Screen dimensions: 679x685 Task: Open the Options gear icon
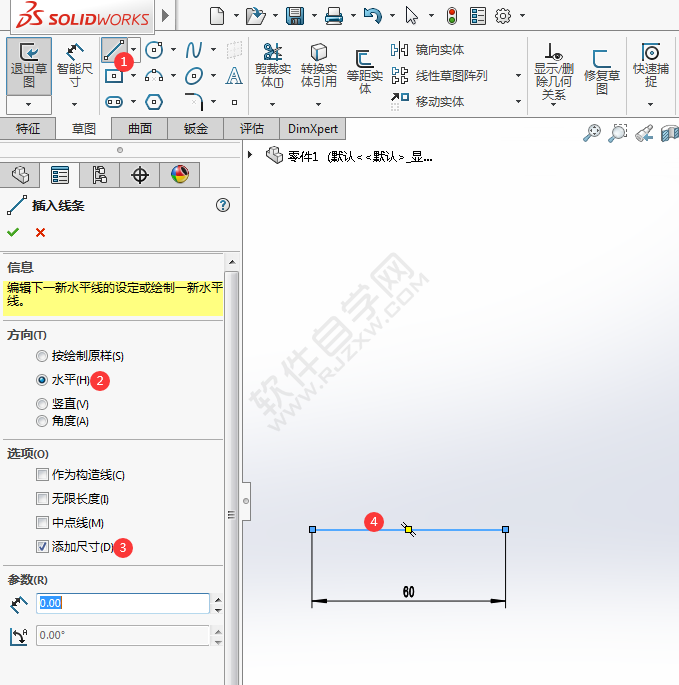coord(503,16)
